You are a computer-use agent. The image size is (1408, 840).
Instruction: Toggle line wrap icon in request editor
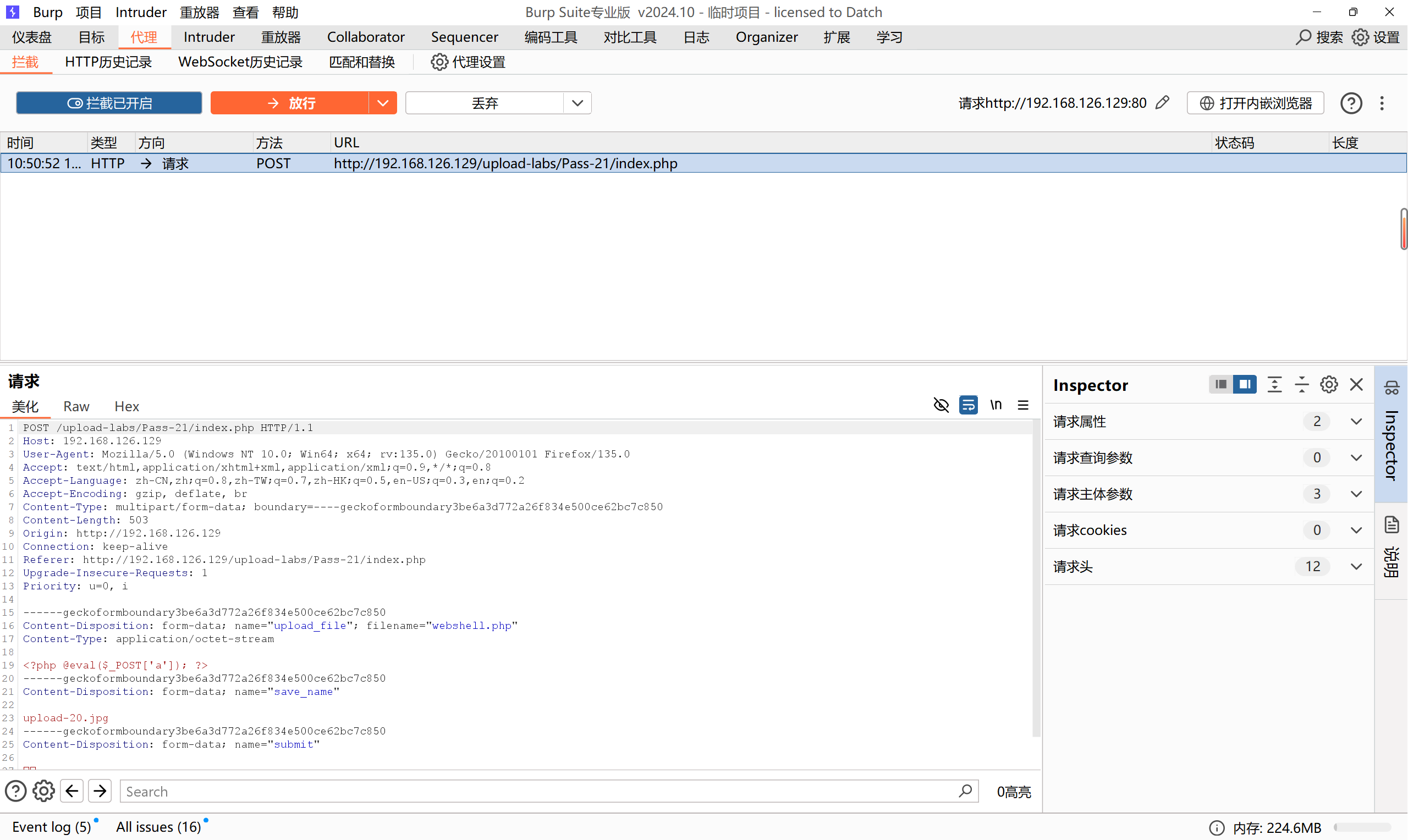(968, 405)
